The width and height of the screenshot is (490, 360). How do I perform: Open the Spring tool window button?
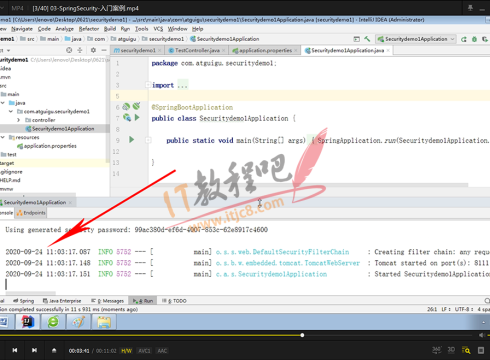tap(24, 301)
